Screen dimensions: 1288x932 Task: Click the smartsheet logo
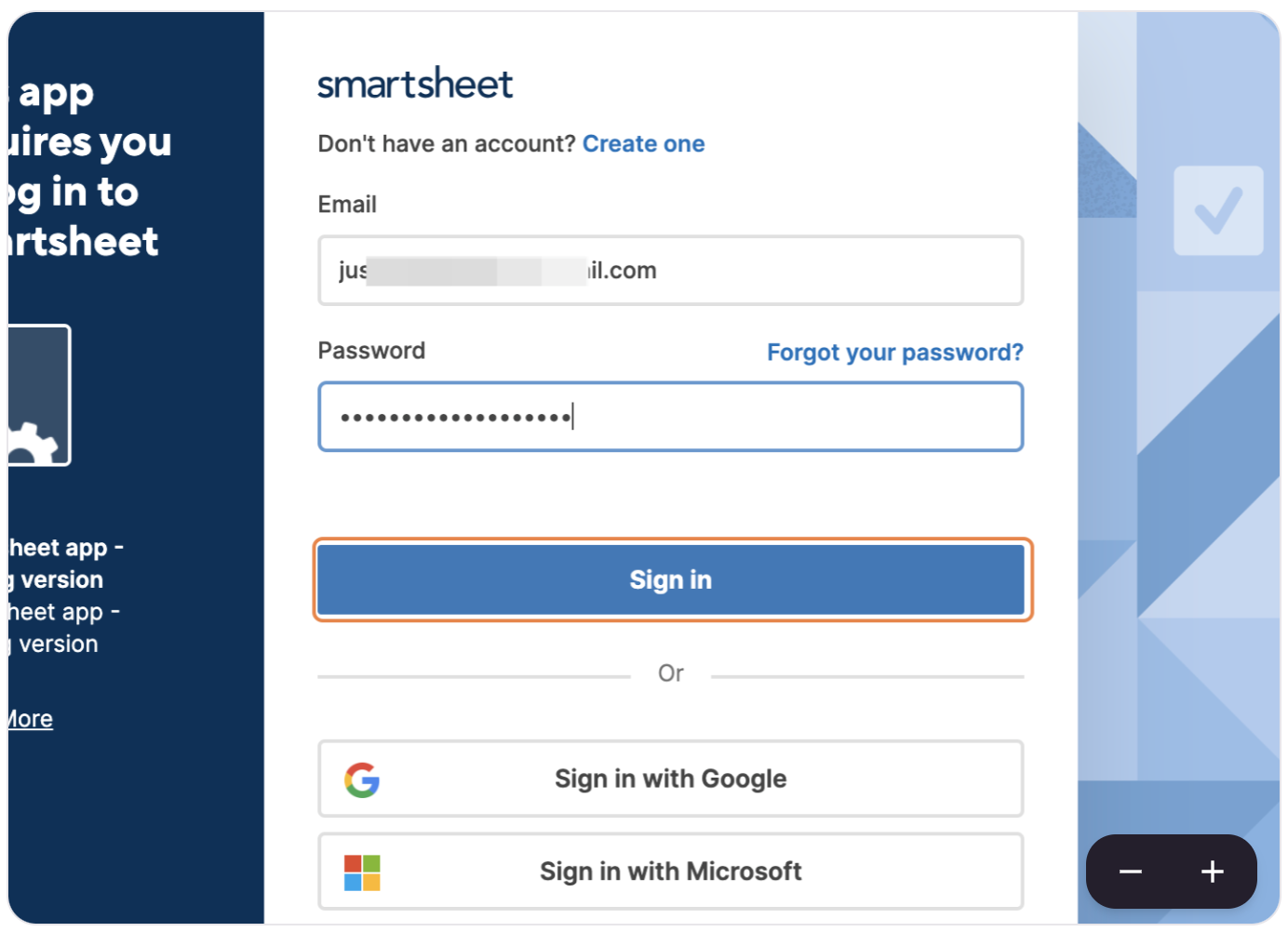coord(415,84)
